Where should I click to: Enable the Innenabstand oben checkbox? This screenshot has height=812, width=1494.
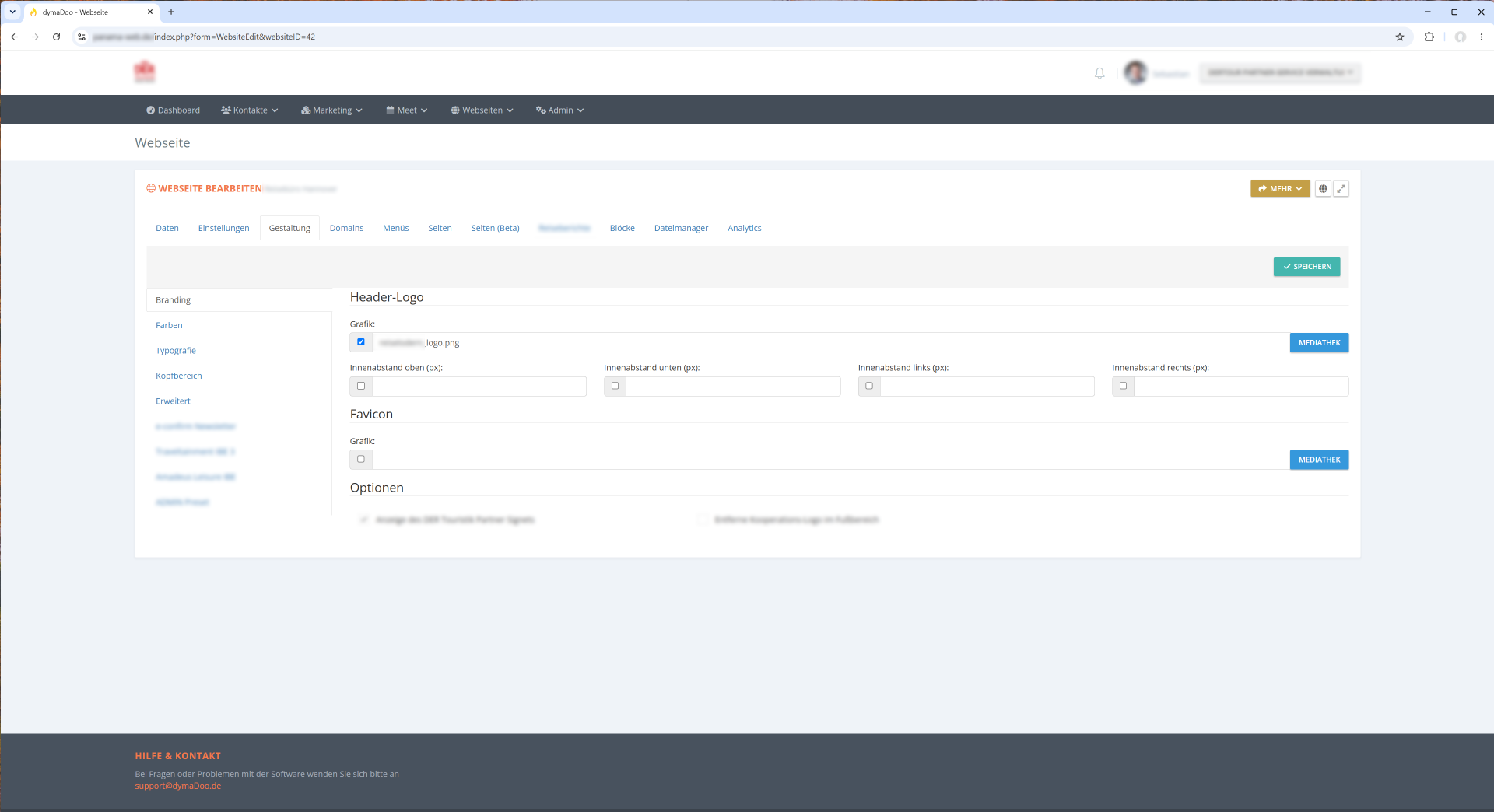tap(361, 386)
